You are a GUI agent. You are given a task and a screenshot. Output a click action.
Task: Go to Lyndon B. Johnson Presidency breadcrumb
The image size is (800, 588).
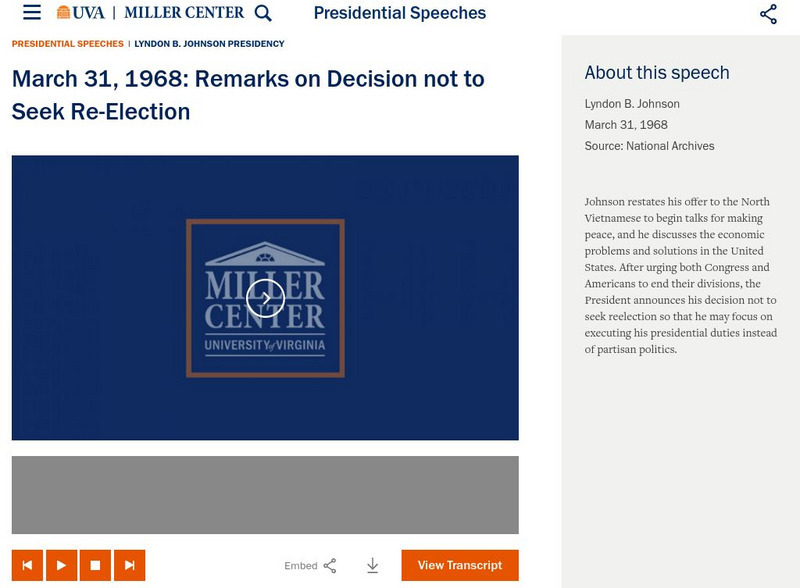[x=209, y=44]
